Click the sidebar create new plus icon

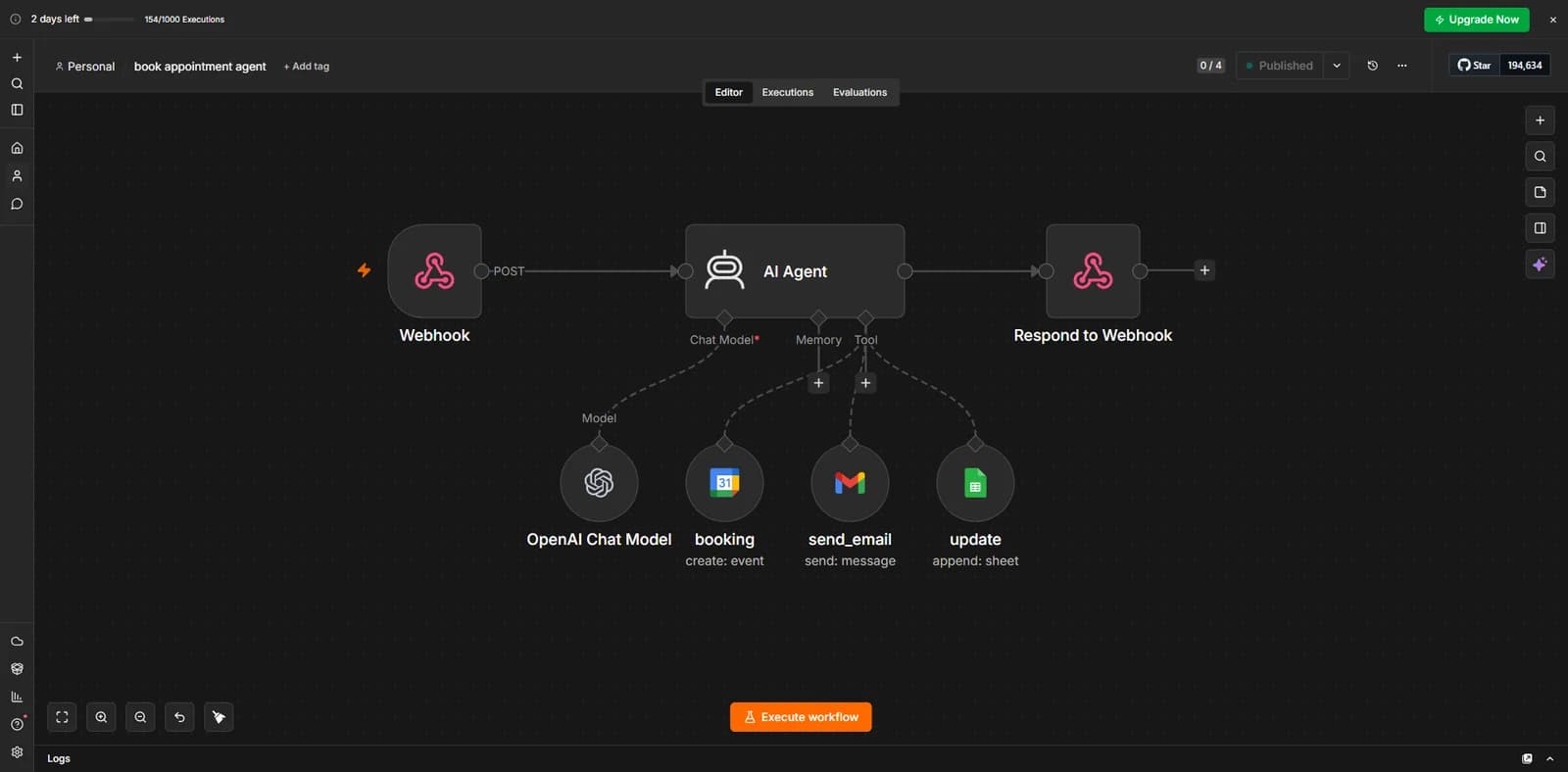click(17, 57)
